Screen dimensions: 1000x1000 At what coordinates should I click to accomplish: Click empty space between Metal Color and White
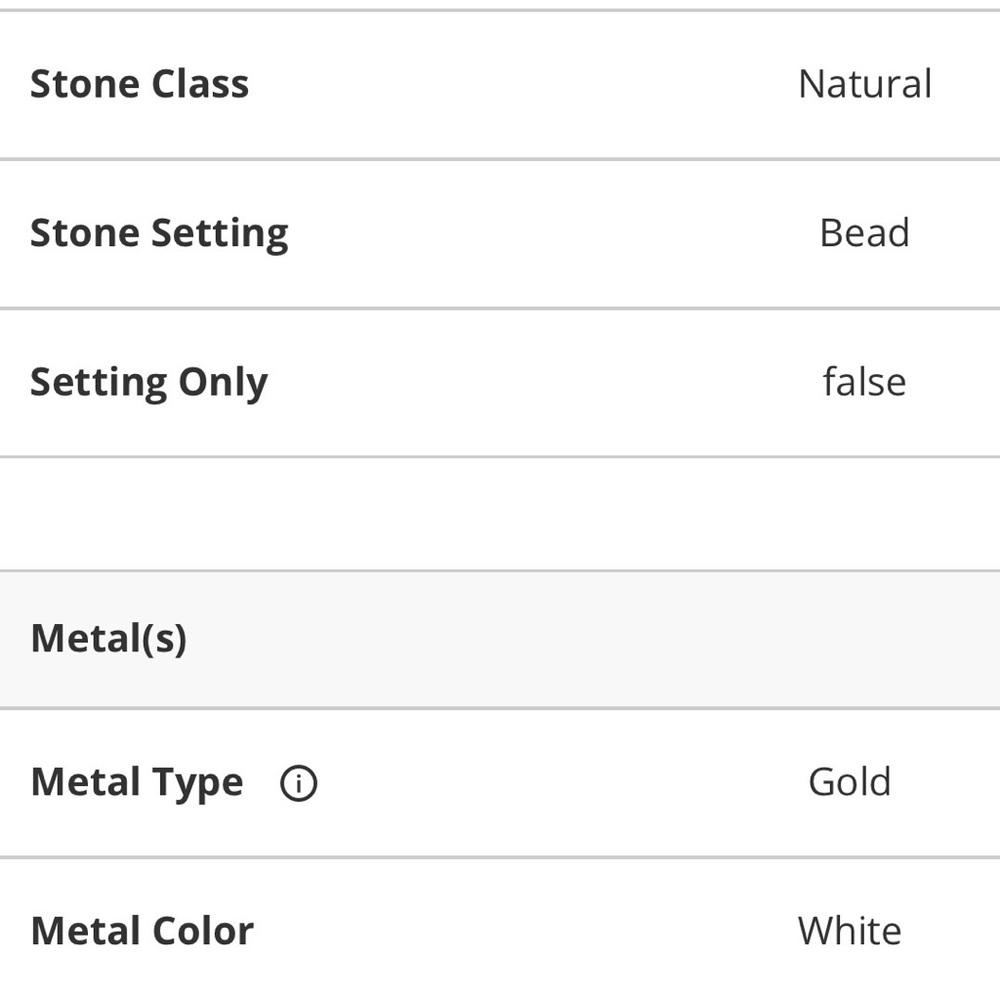(520, 931)
